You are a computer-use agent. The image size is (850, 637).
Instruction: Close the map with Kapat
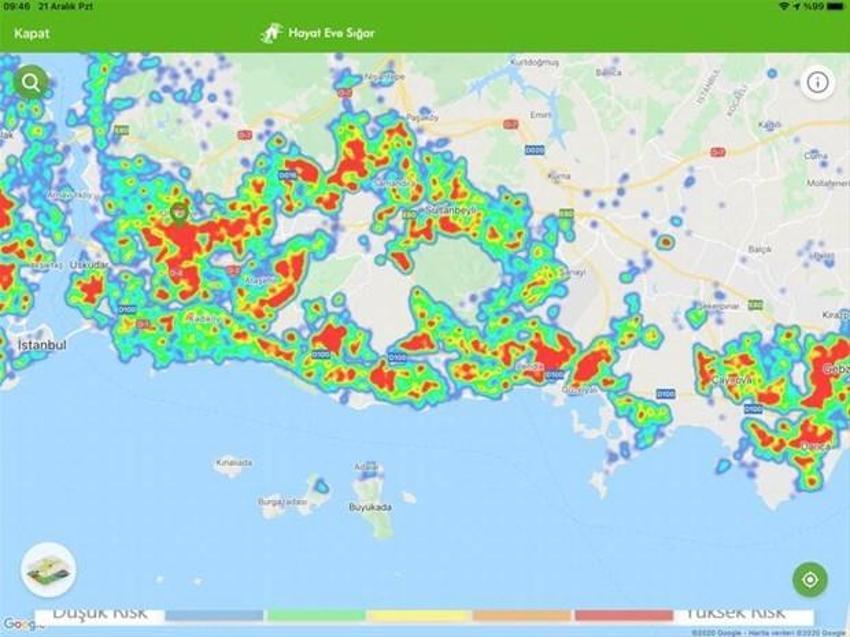point(31,34)
